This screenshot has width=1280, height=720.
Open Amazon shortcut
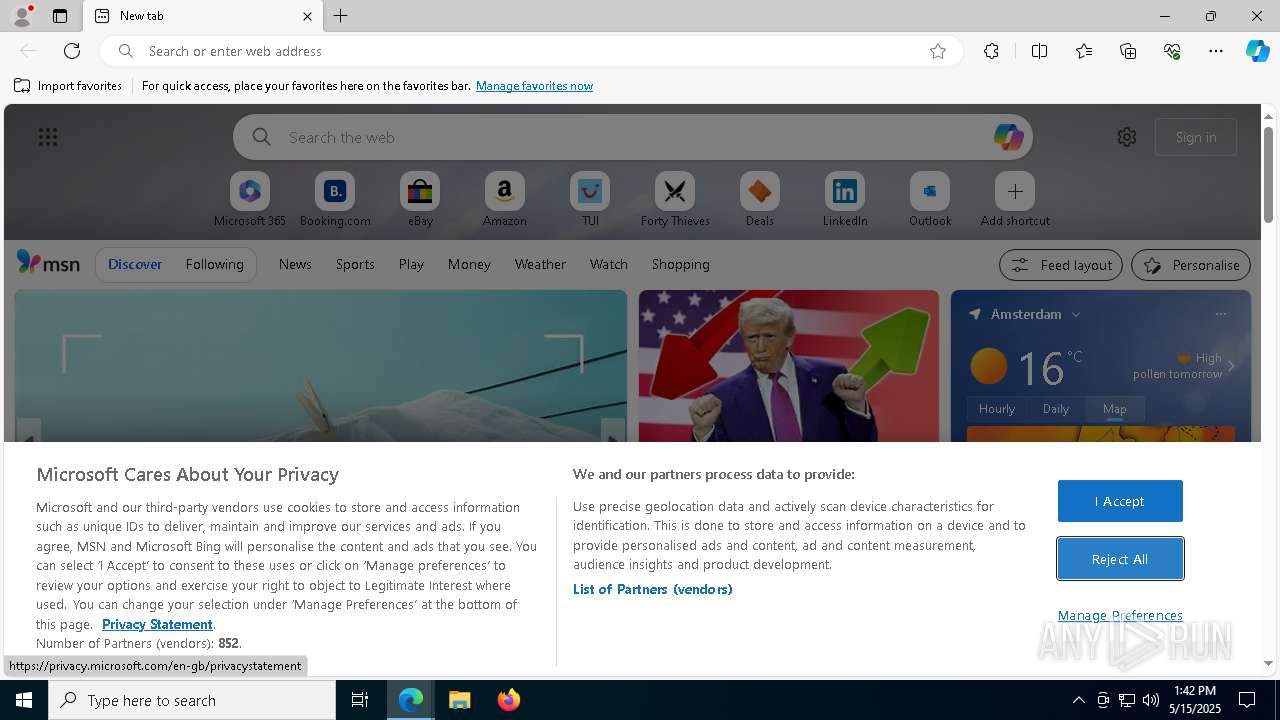tap(504, 200)
